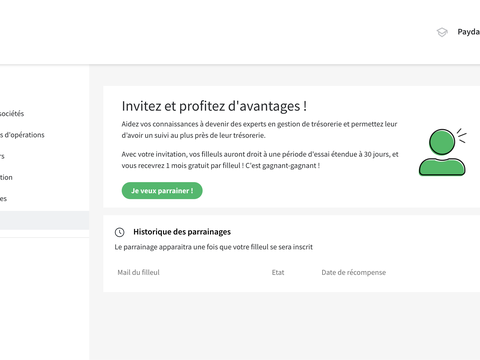Click the clock icon beside Historique des parrainages

pos(120,232)
